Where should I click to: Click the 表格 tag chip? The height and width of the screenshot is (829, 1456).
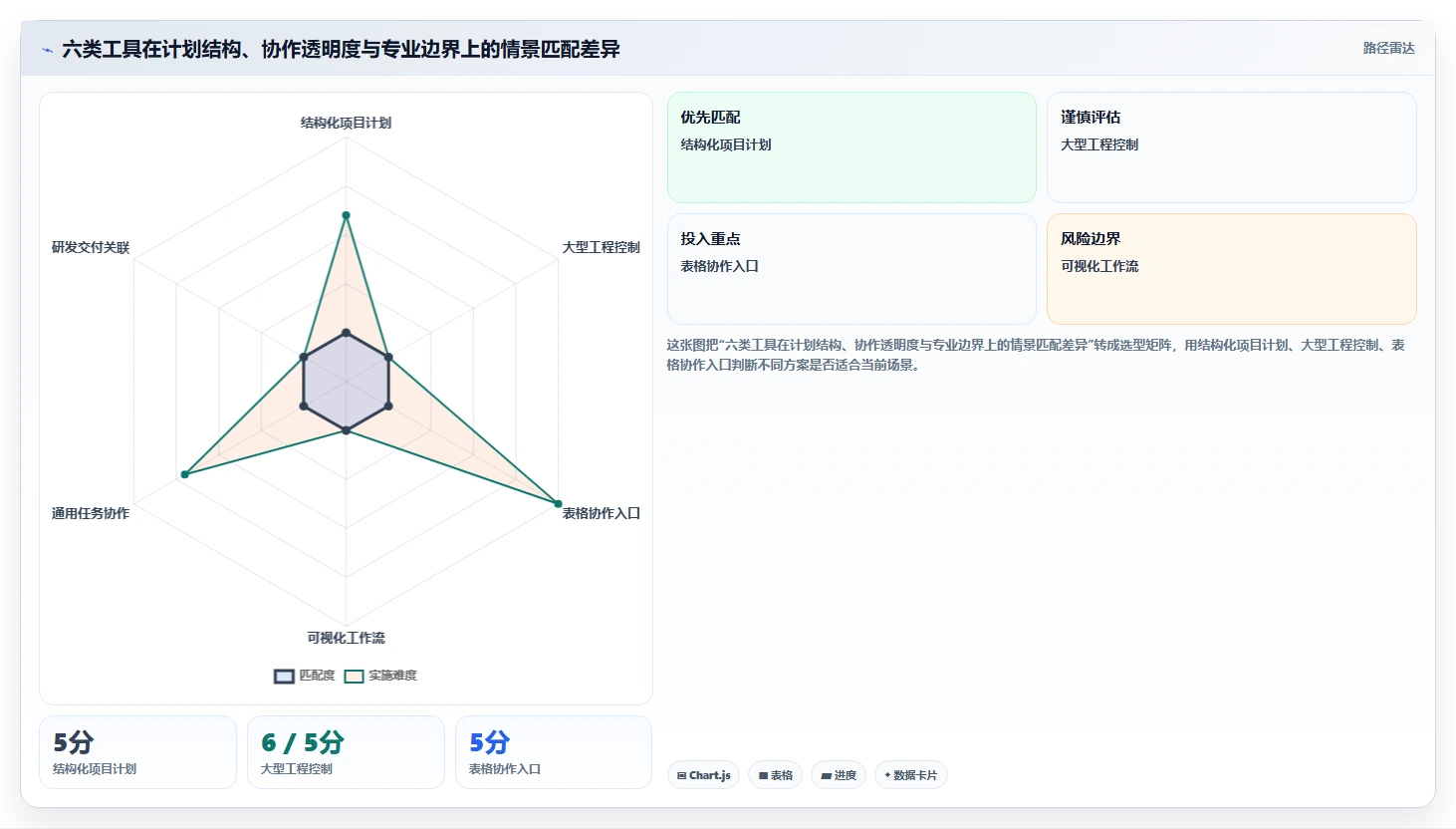(x=775, y=775)
